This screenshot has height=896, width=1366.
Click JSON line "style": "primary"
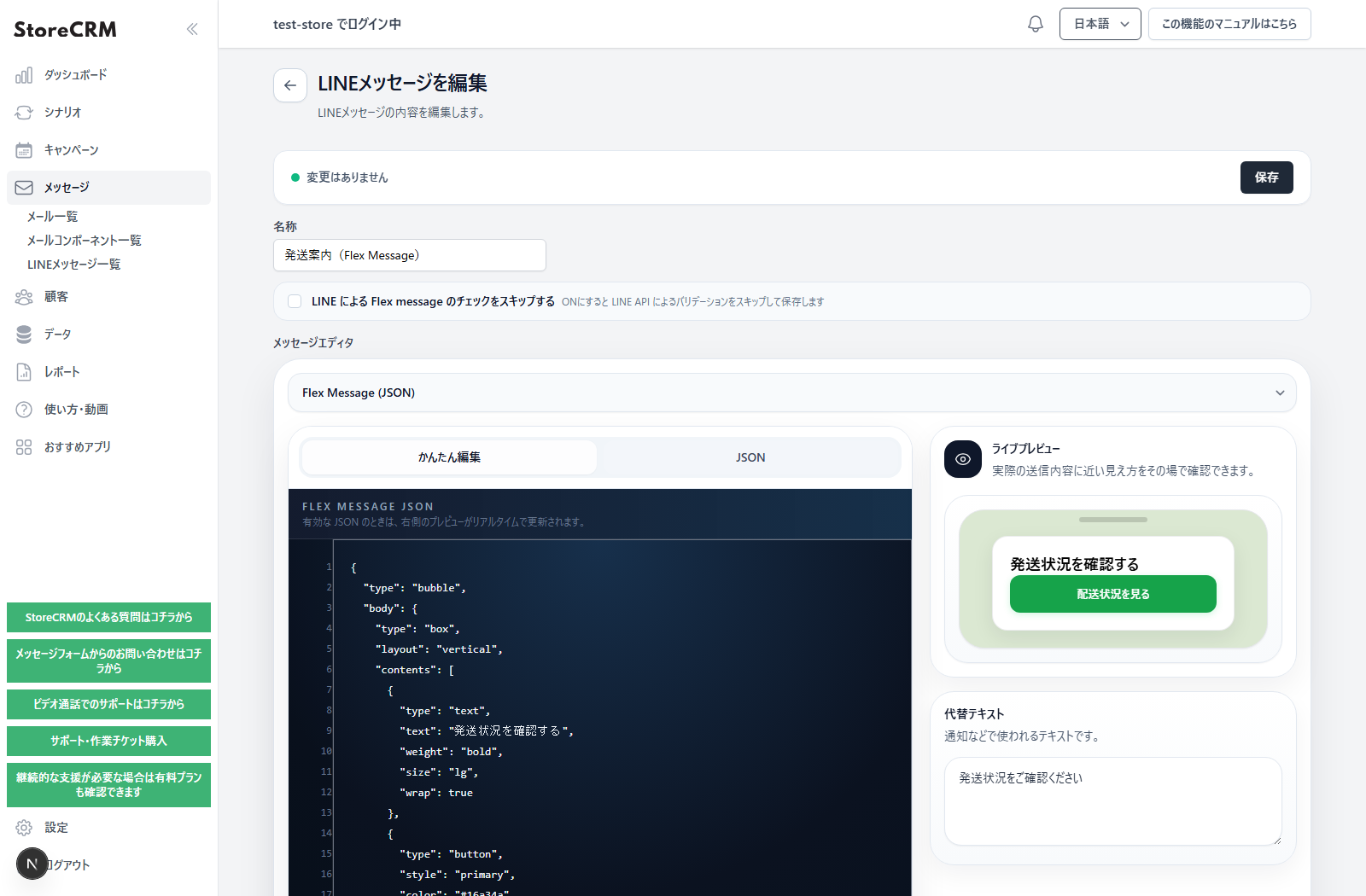tap(457, 875)
